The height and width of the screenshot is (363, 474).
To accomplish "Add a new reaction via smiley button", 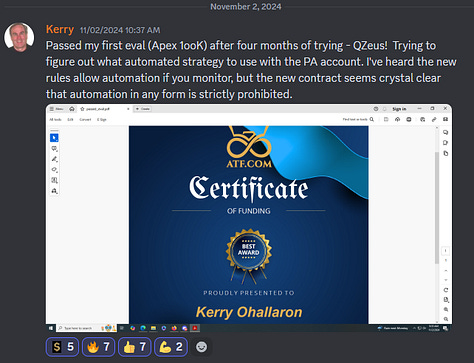I will click(201, 347).
